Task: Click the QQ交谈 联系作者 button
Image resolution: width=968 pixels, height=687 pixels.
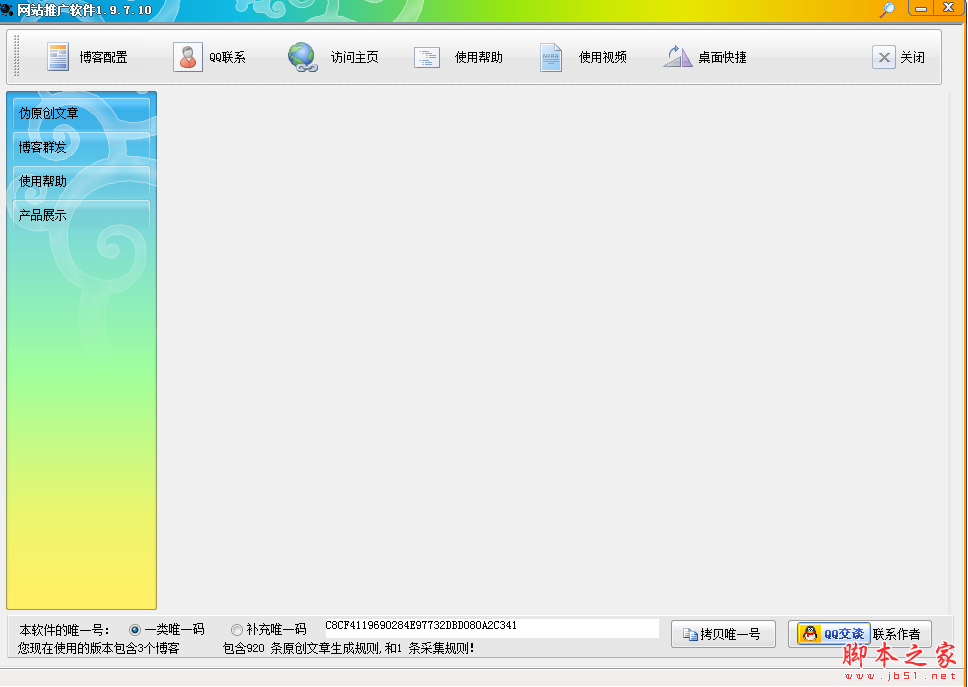Action: pyautogui.click(x=860, y=634)
